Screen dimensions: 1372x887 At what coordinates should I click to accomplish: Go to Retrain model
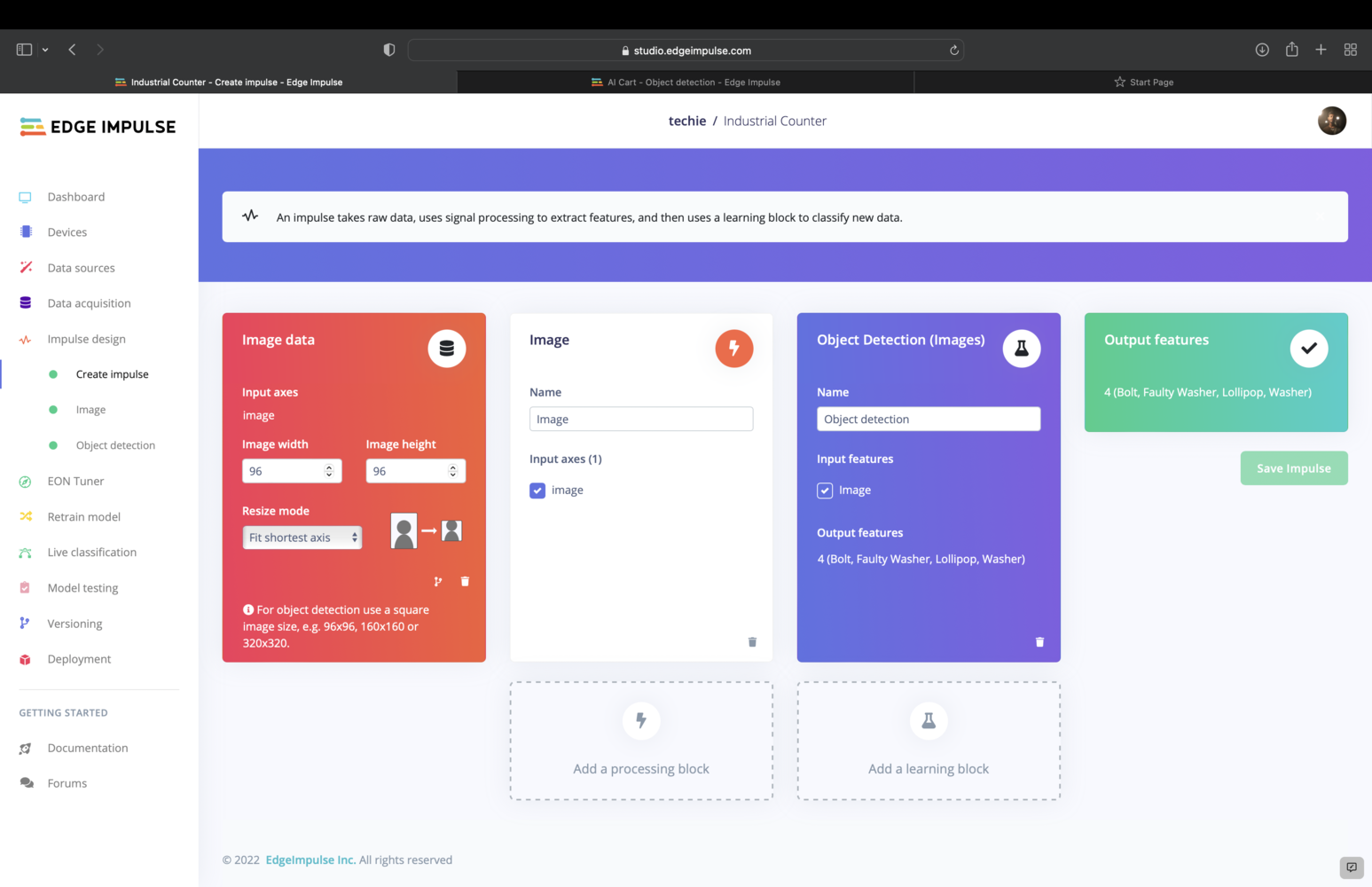(83, 516)
